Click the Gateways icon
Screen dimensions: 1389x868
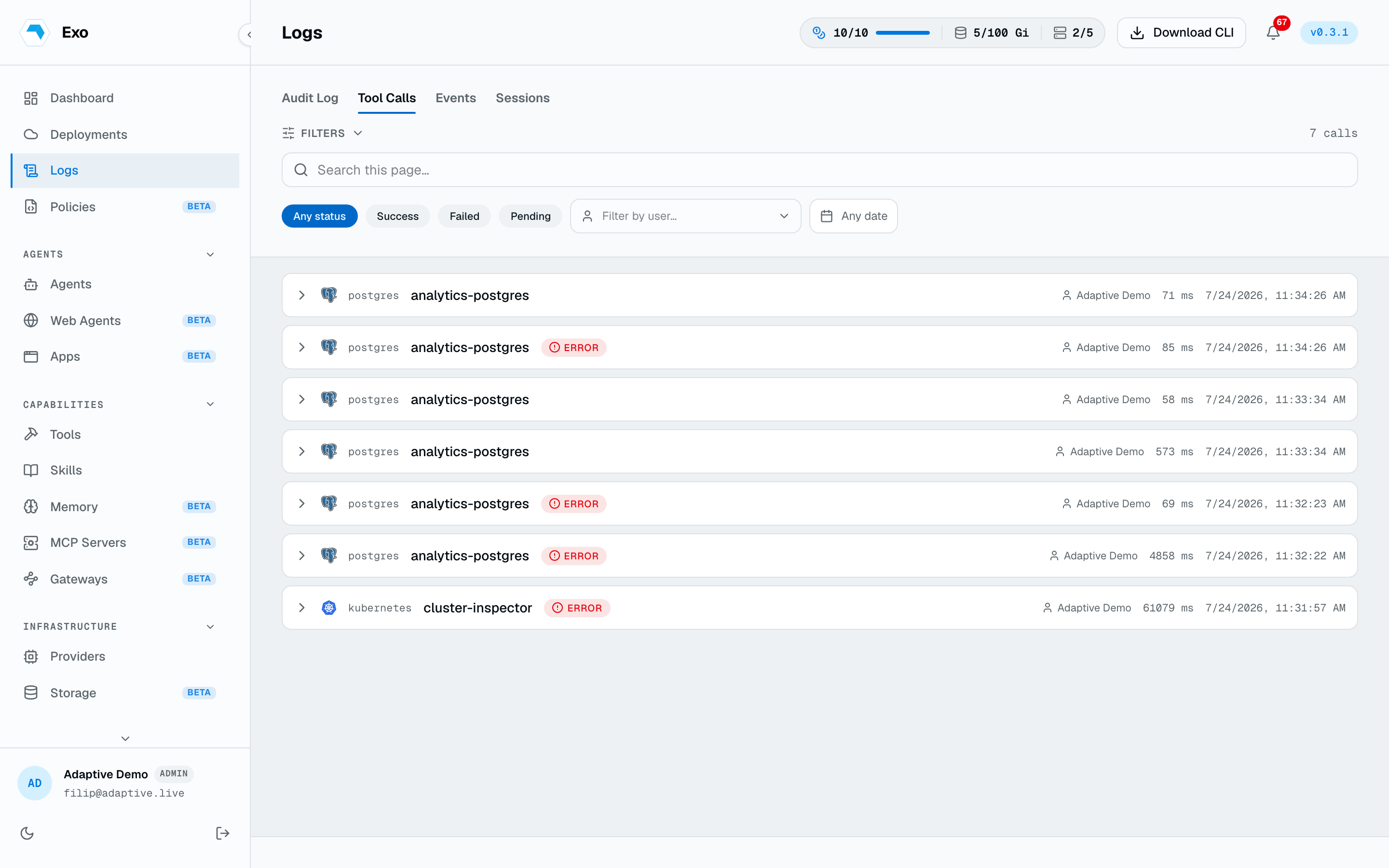click(x=31, y=579)
